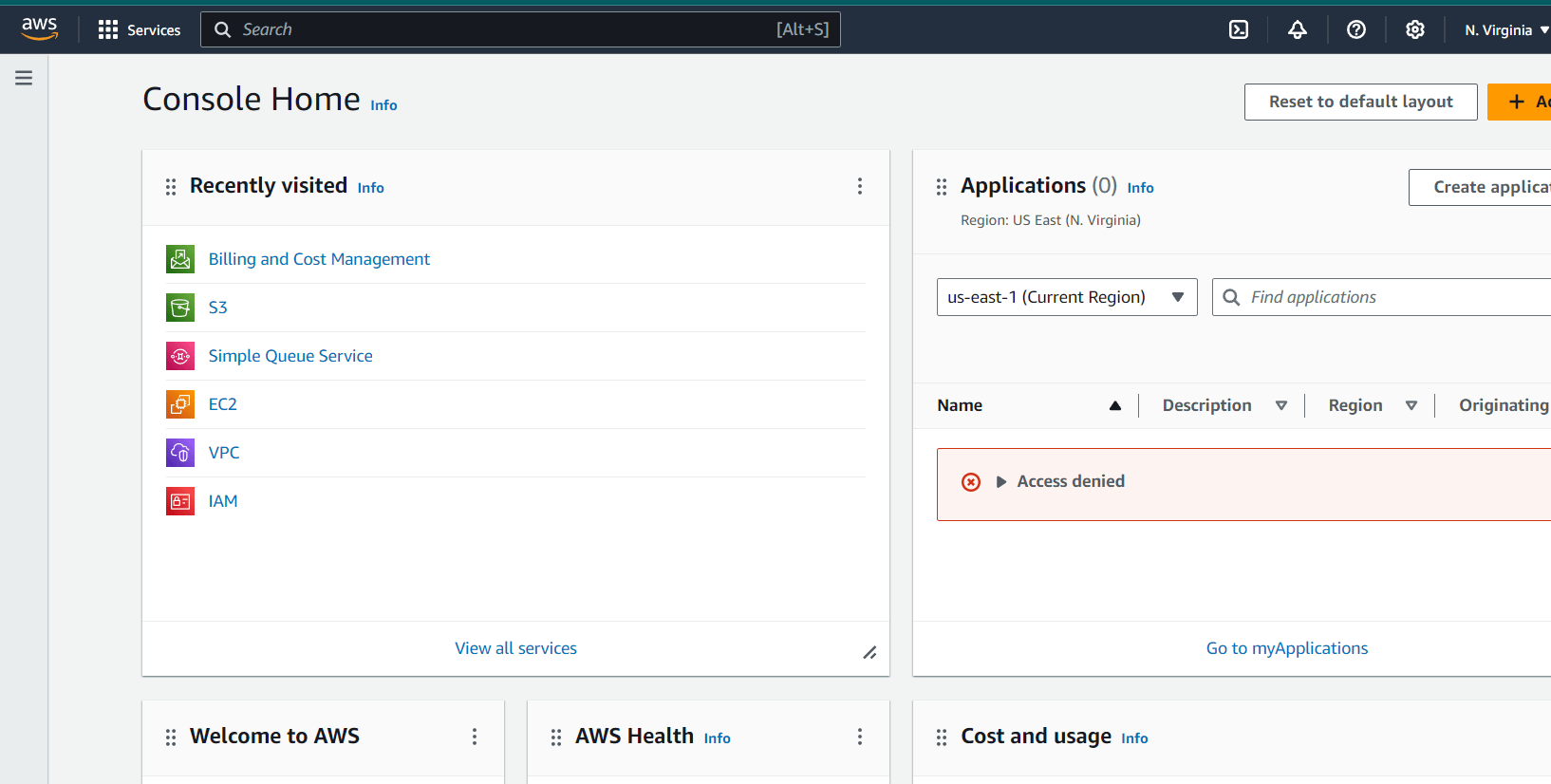Click the orange Add widgets button
Screen dimensions: 1551x784
coord(1520,102)
